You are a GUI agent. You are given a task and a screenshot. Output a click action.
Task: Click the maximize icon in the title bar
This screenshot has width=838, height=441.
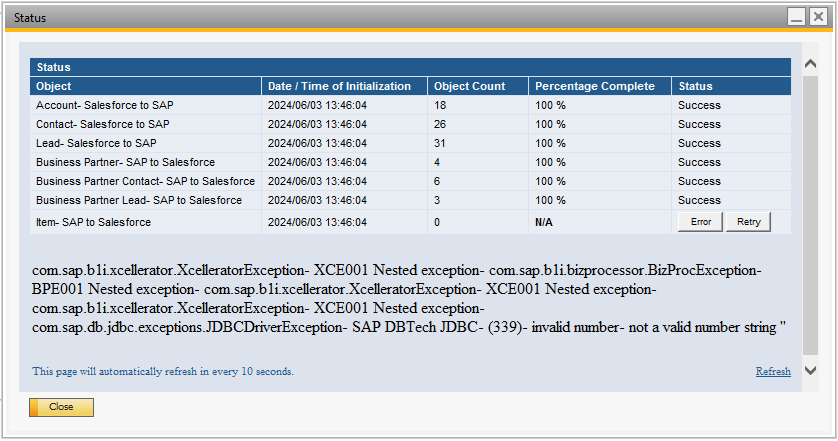click(x=819, y=17)
